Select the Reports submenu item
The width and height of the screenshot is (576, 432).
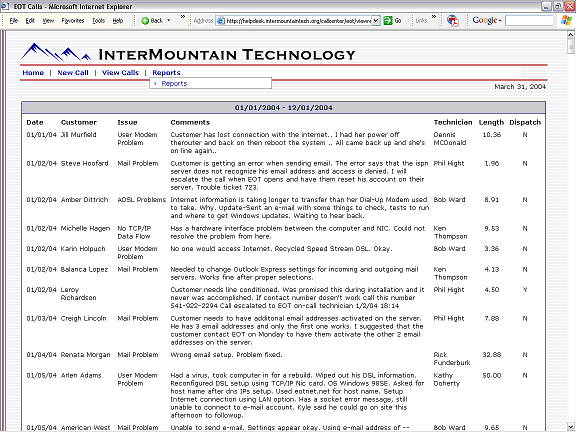(174, 83)
